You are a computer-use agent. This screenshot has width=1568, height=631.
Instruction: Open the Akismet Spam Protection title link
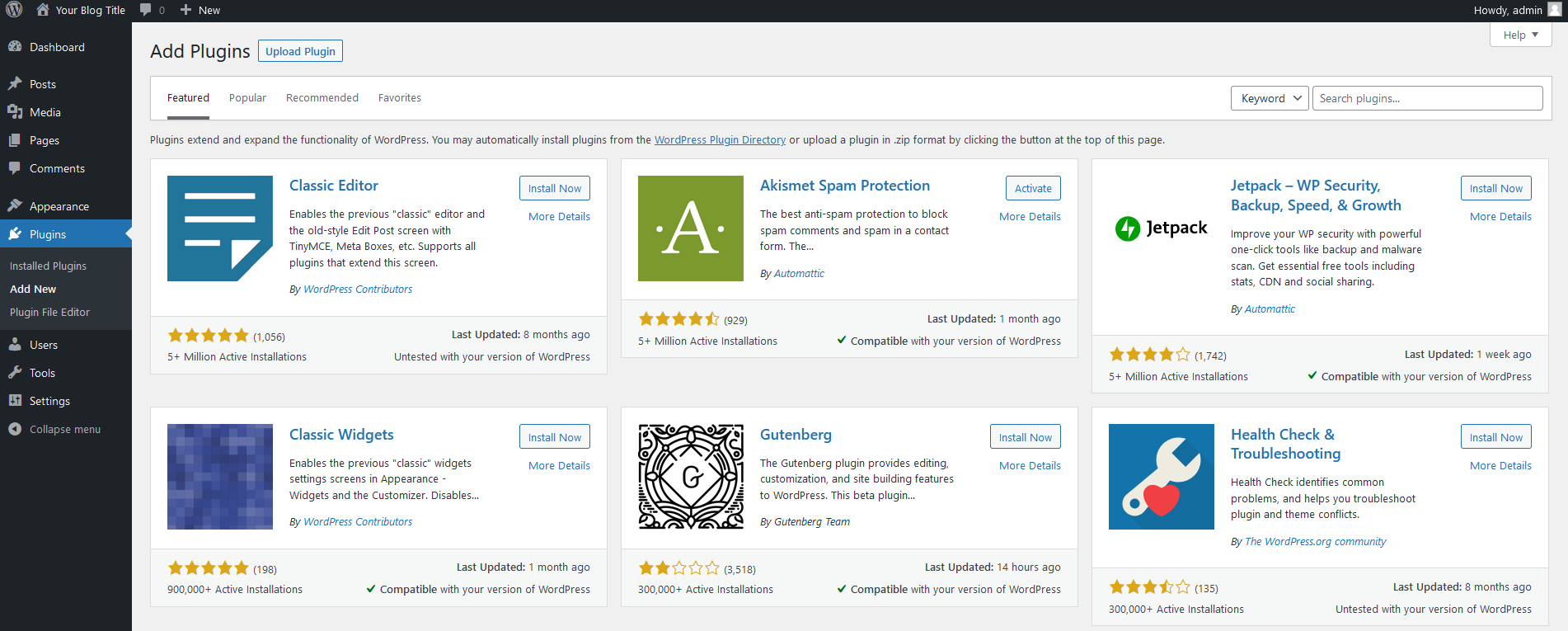point(845,186)
